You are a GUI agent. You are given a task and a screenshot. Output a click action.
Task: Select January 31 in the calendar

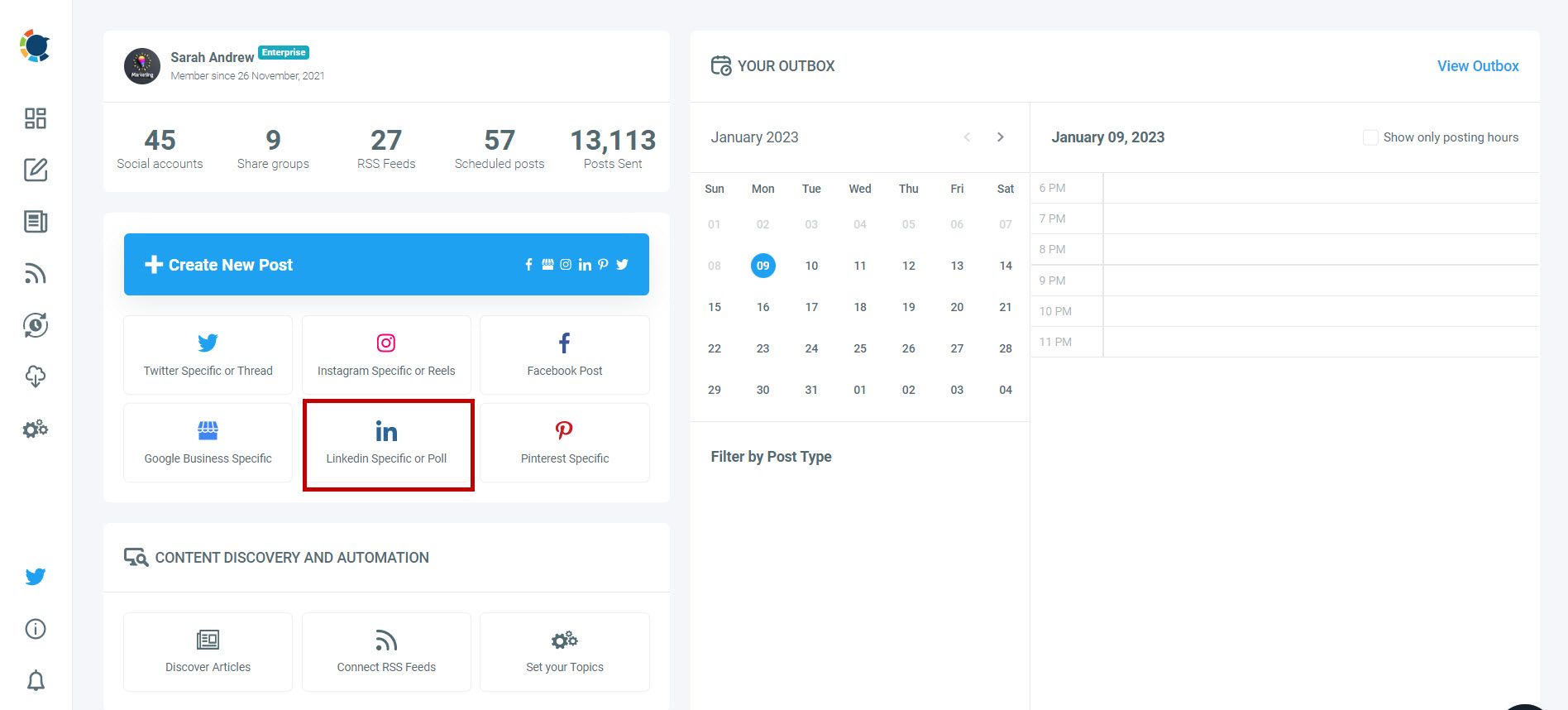coord(811,390)
